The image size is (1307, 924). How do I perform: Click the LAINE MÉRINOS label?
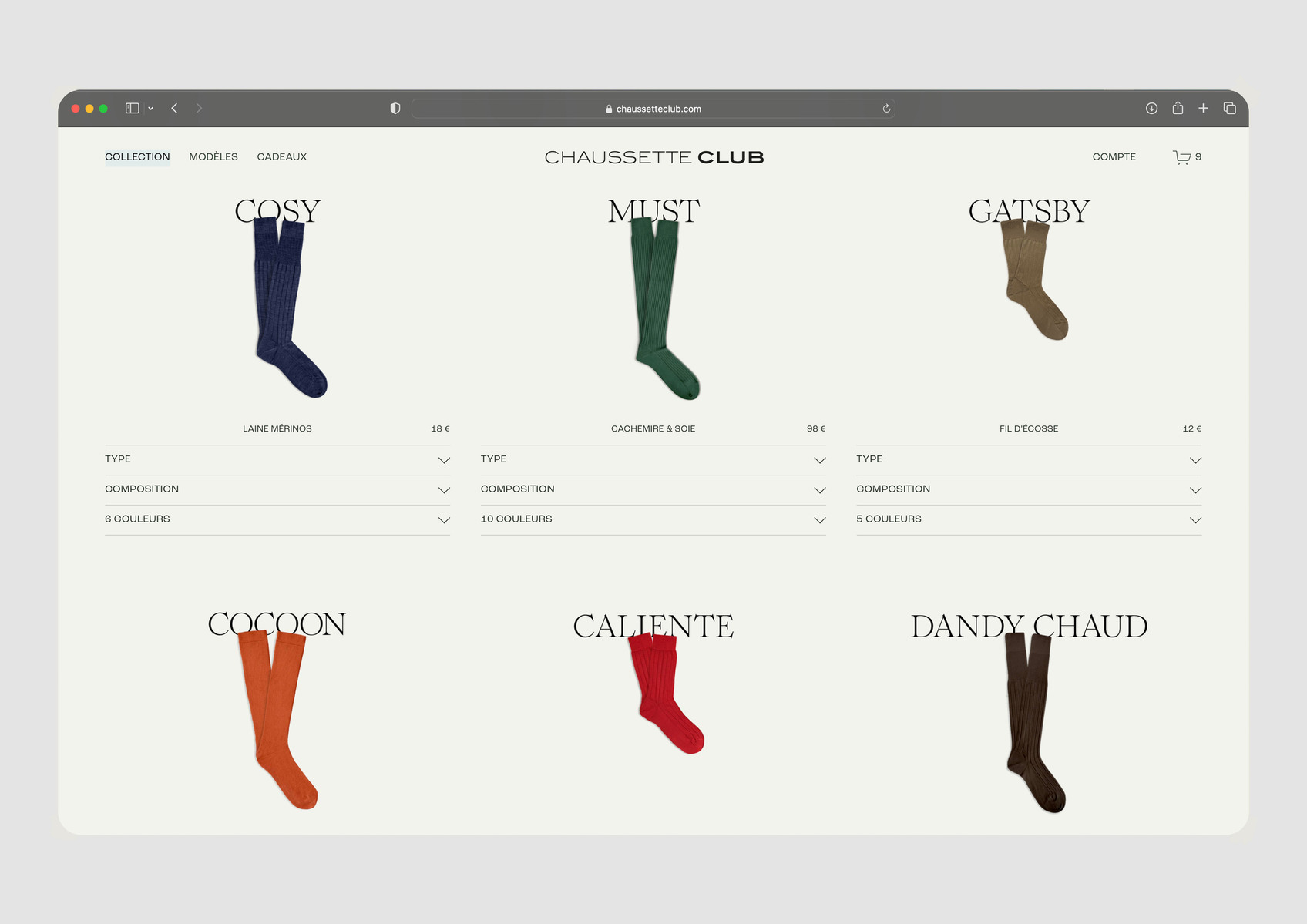277,428
